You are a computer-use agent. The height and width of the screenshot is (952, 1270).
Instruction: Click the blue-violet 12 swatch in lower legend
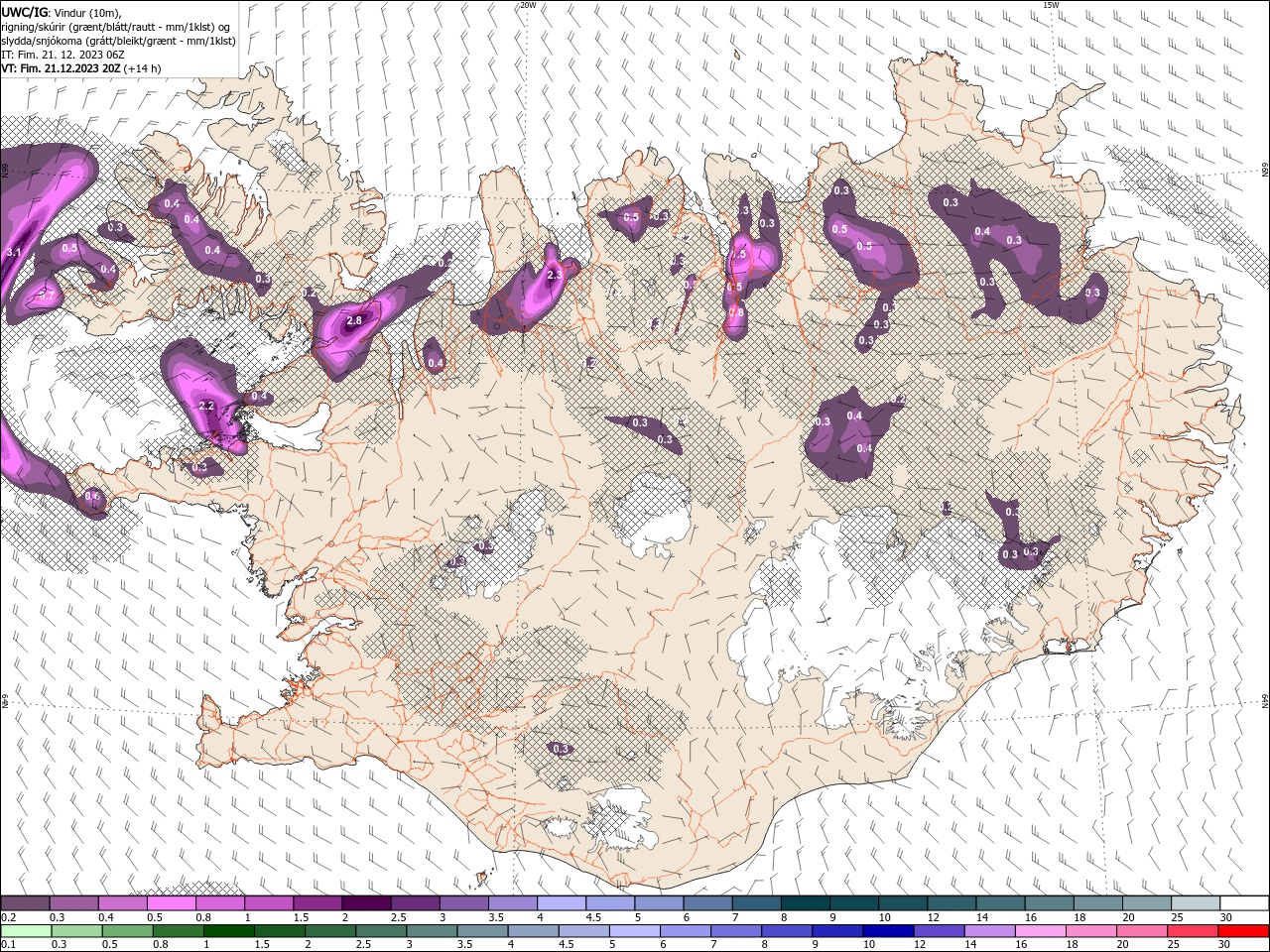point(938,931)
